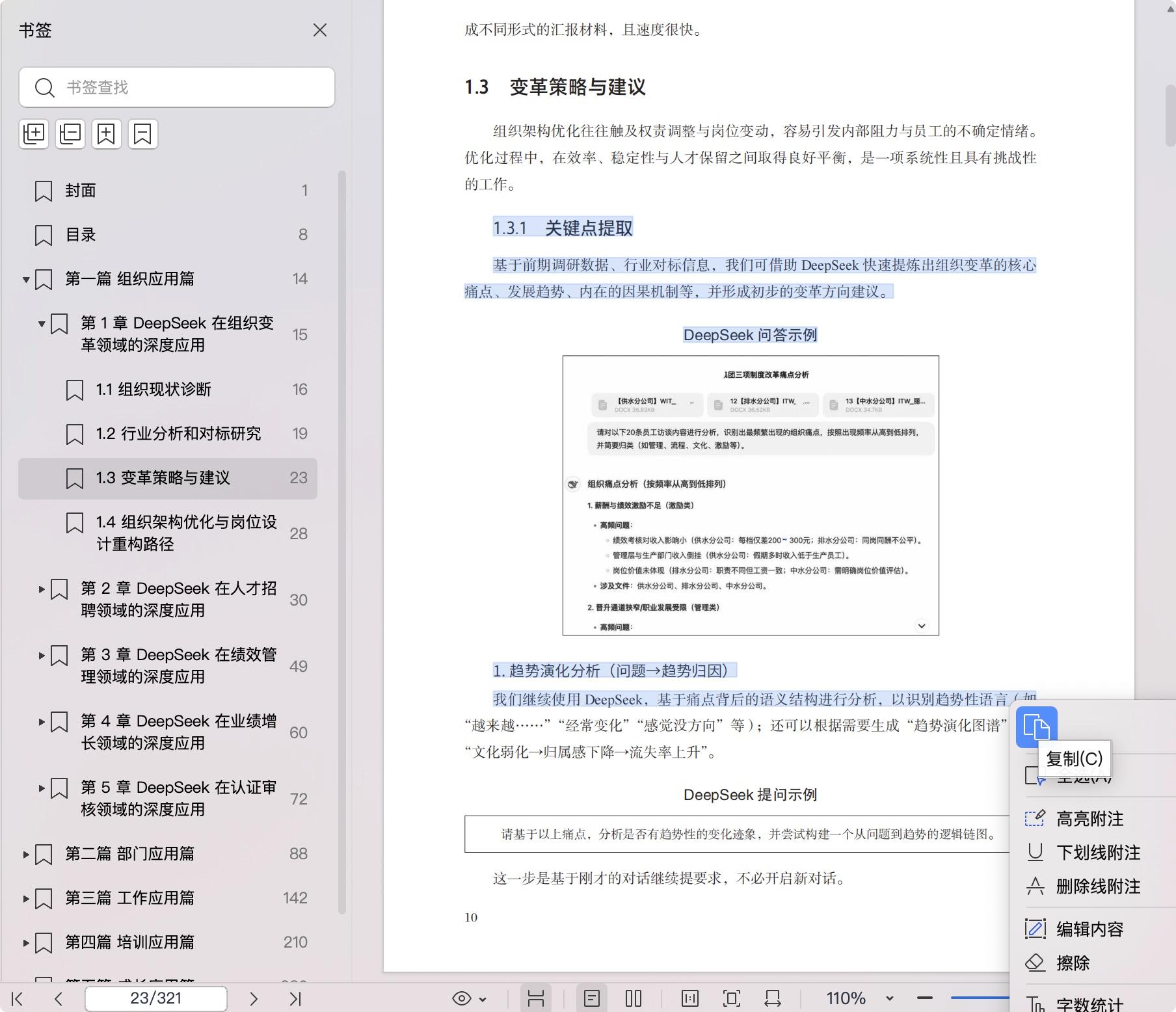Expand the 第三篇 工作应用篇 node
The height and width of the screenshot is (1012, 1176).
click(26, 899)
